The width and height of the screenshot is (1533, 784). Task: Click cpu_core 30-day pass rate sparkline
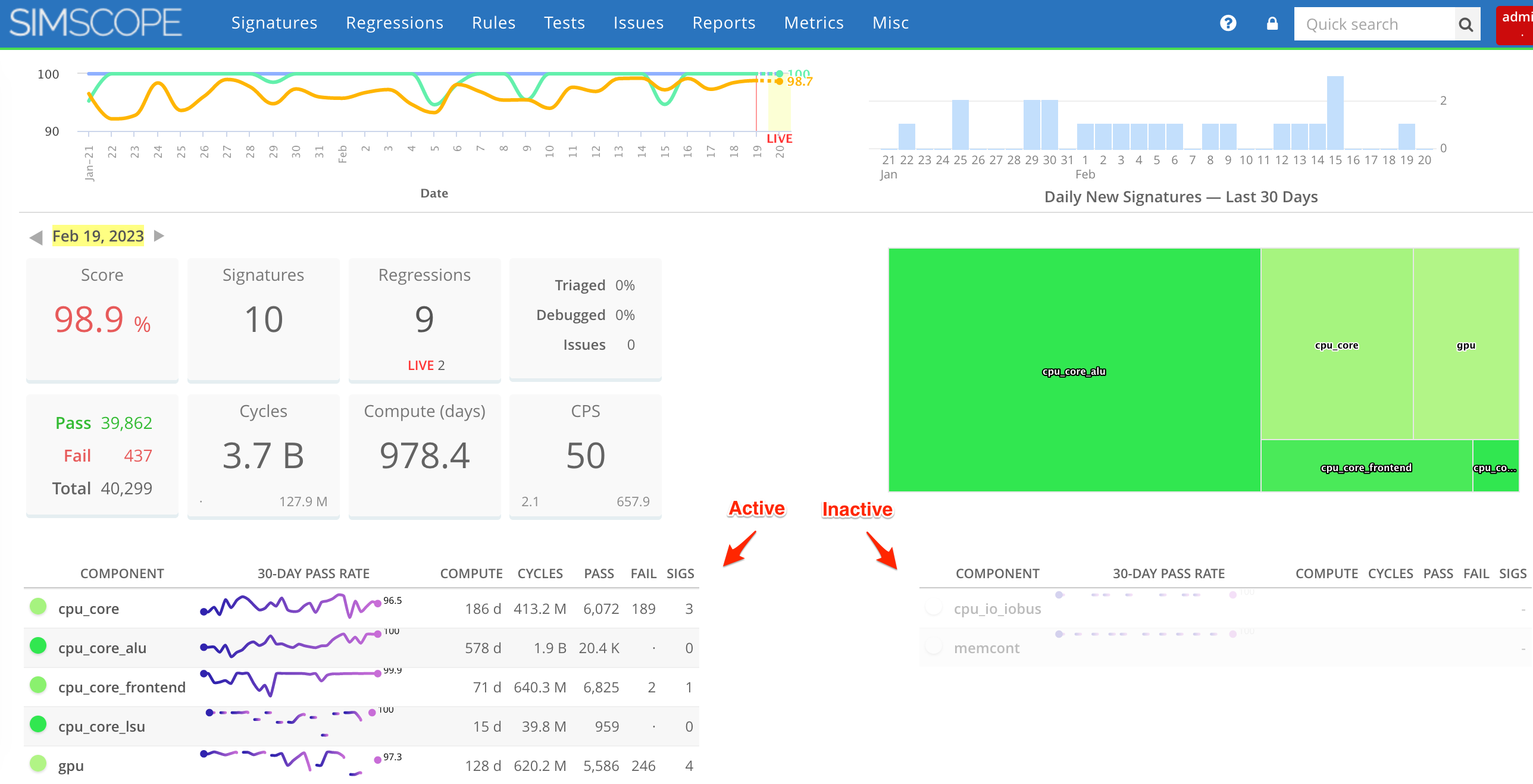point(290,607)
